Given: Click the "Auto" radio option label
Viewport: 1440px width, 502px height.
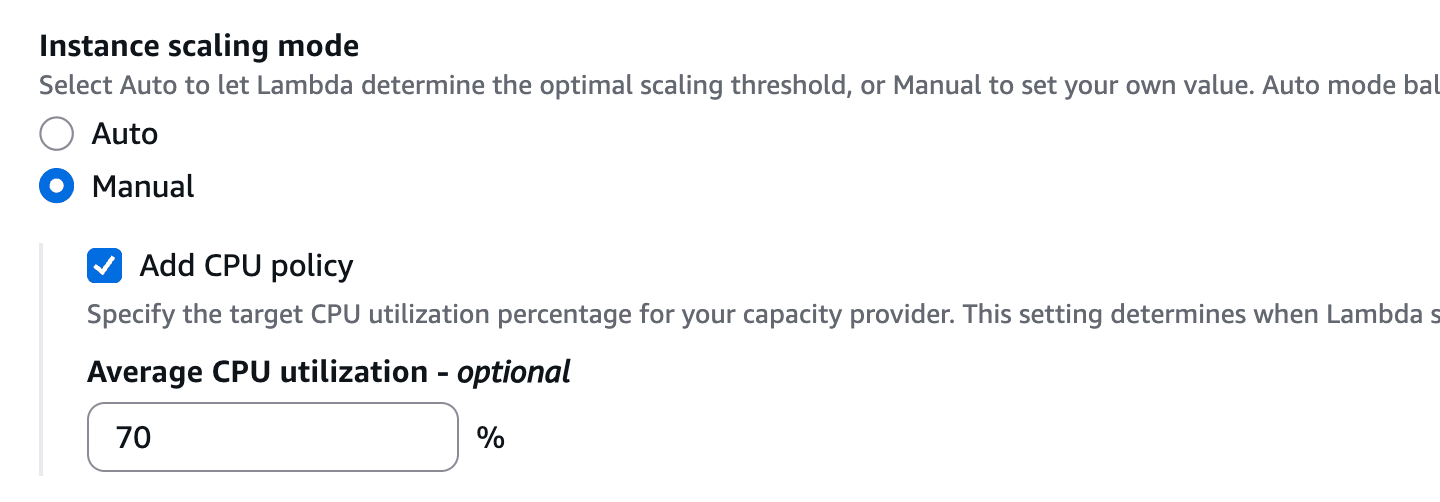Looking at the screenshot, I should click(125, 134).
